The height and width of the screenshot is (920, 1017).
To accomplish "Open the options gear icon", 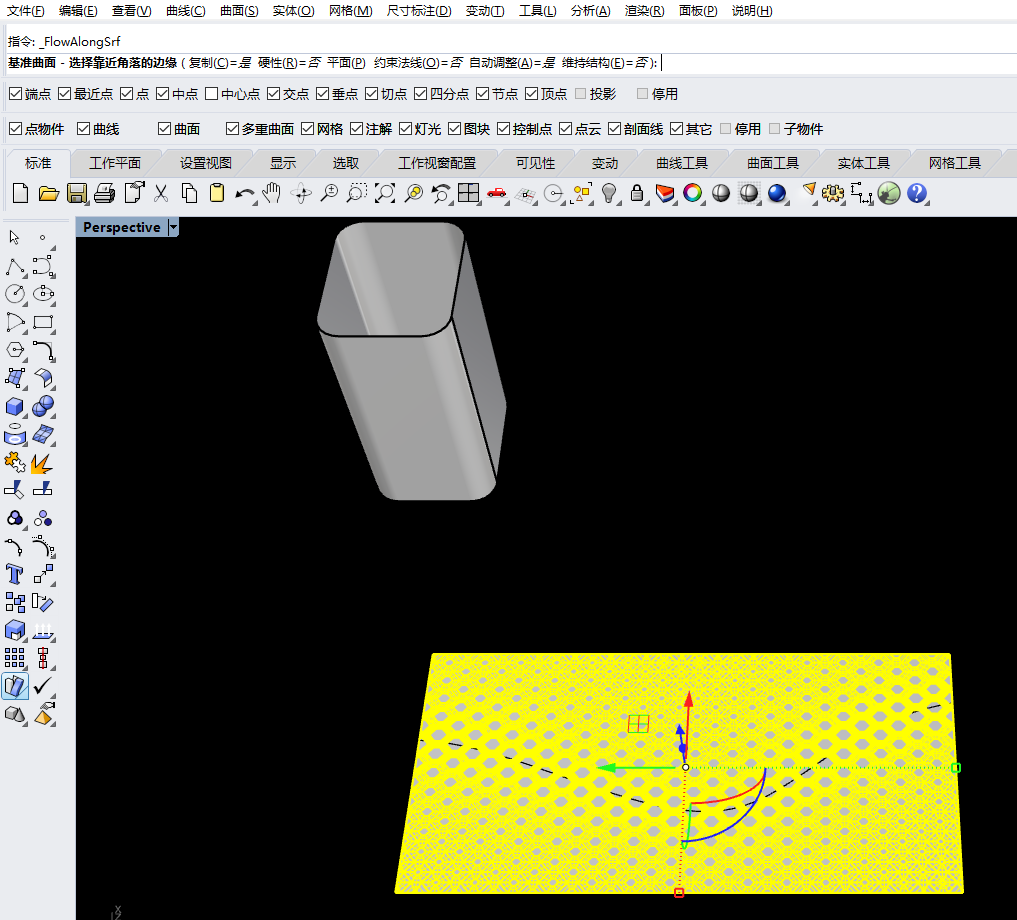I will point(833,193).
